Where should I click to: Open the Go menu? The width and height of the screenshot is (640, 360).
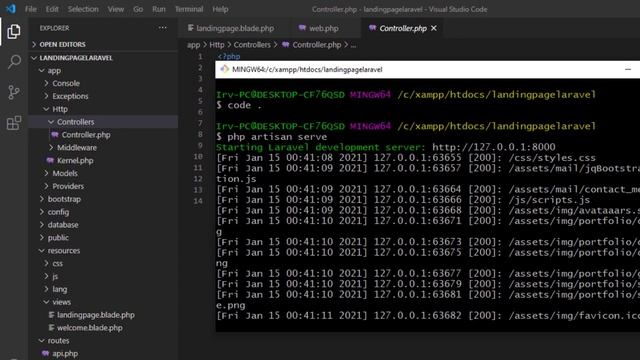[138, 9]
